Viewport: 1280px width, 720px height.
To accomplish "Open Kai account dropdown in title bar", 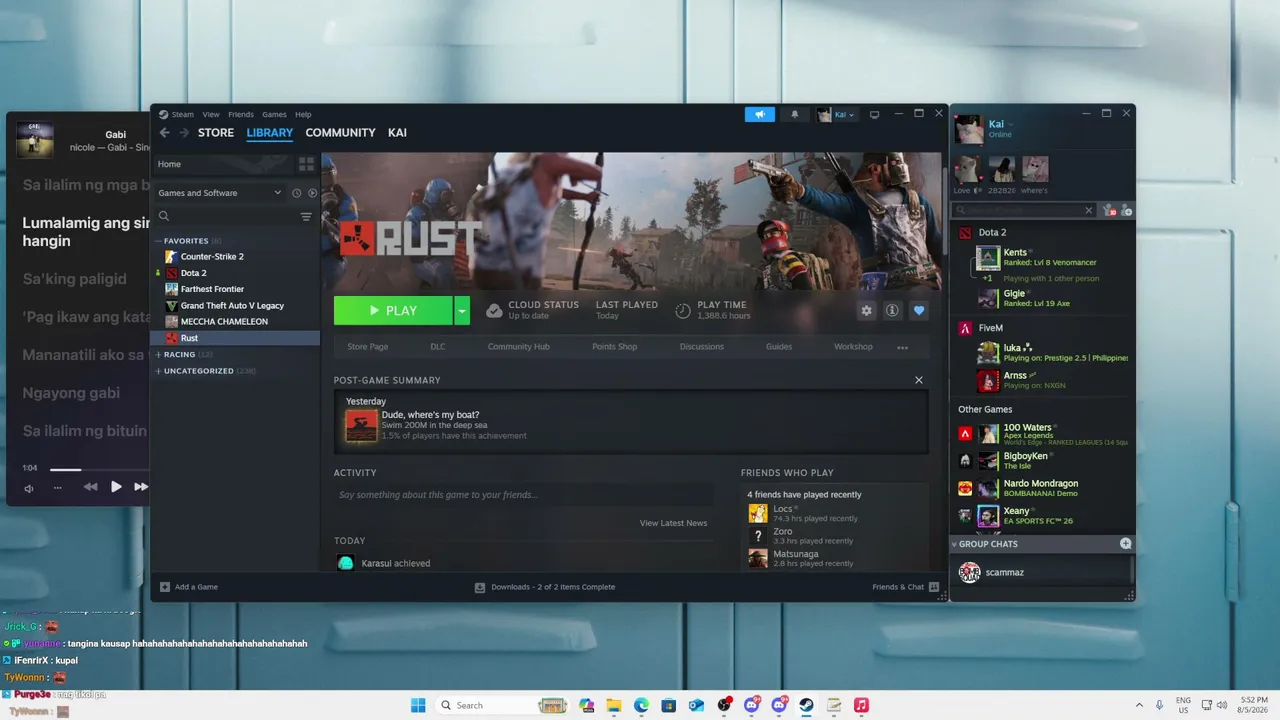I will (837, 114).
